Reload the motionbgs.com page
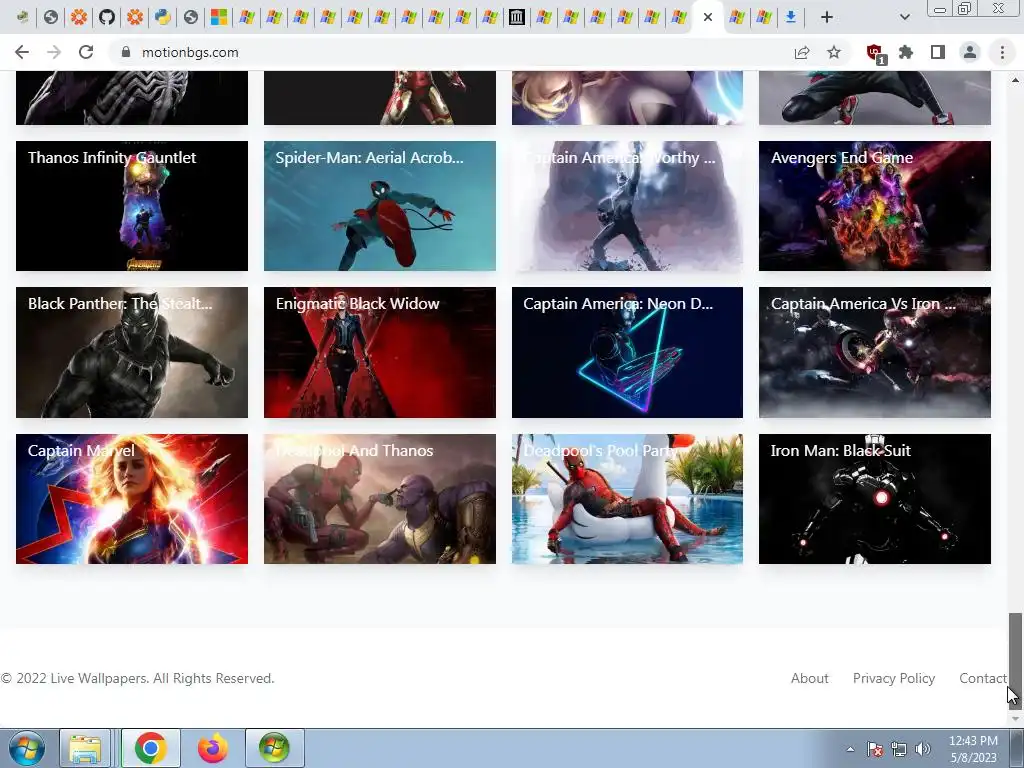 point(86,52)
